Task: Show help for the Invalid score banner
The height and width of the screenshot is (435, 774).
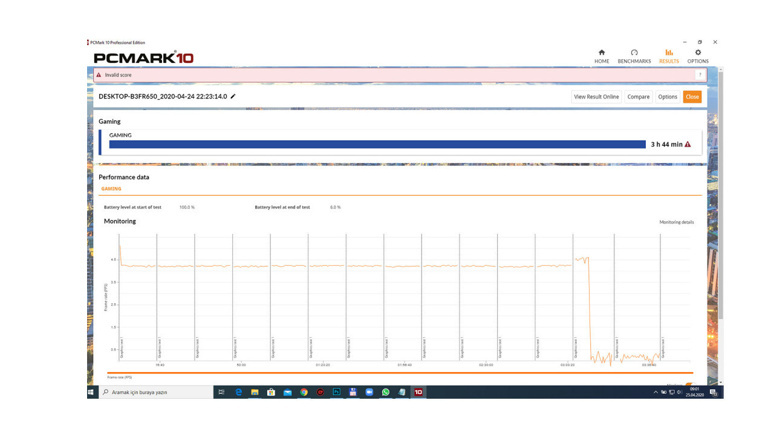Action: coord(700,75)
